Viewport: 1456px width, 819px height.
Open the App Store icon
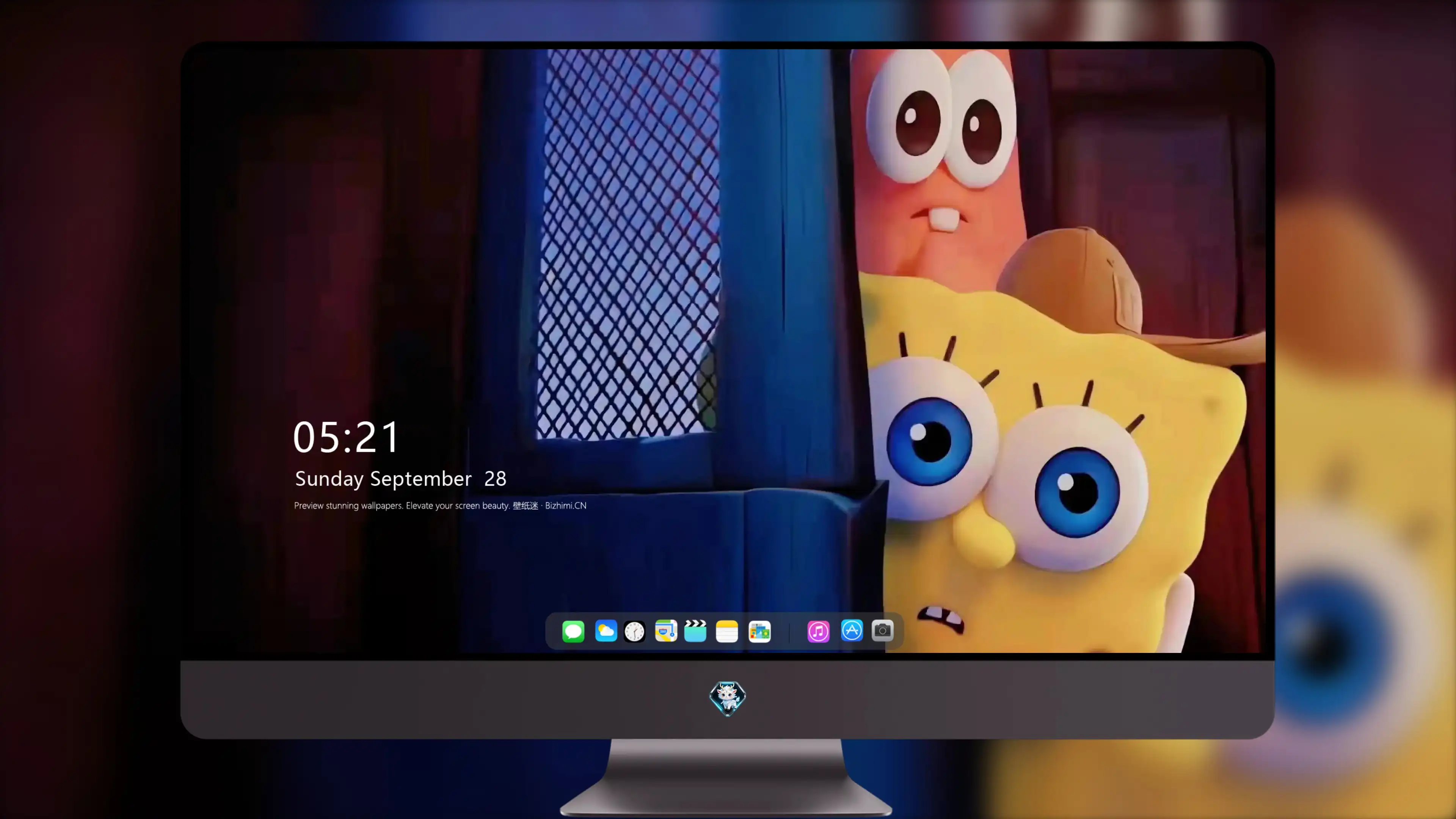tap(852, 630)
